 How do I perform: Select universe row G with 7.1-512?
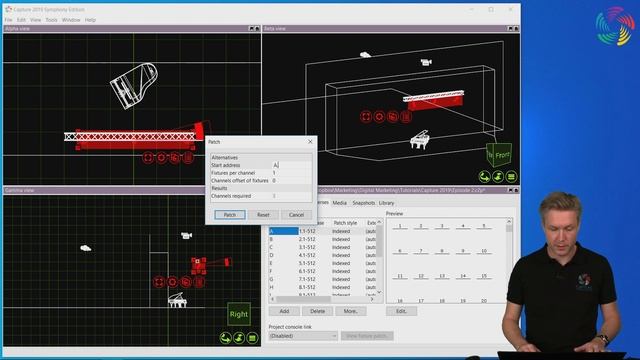tap(322, 279)
